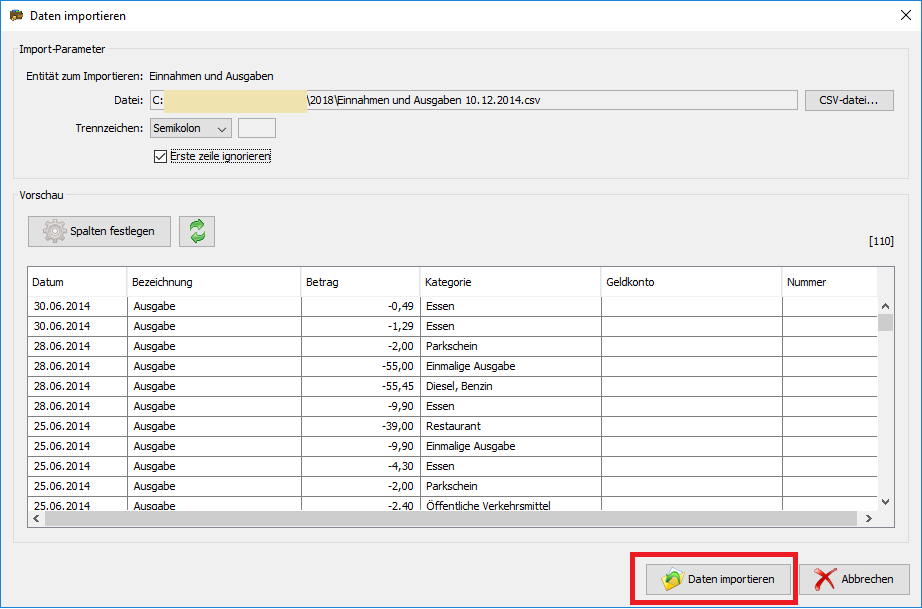This screenshot has height=609, width=922.
Task: Click the horizontal scroll left arrow
Action: [36, 519]
